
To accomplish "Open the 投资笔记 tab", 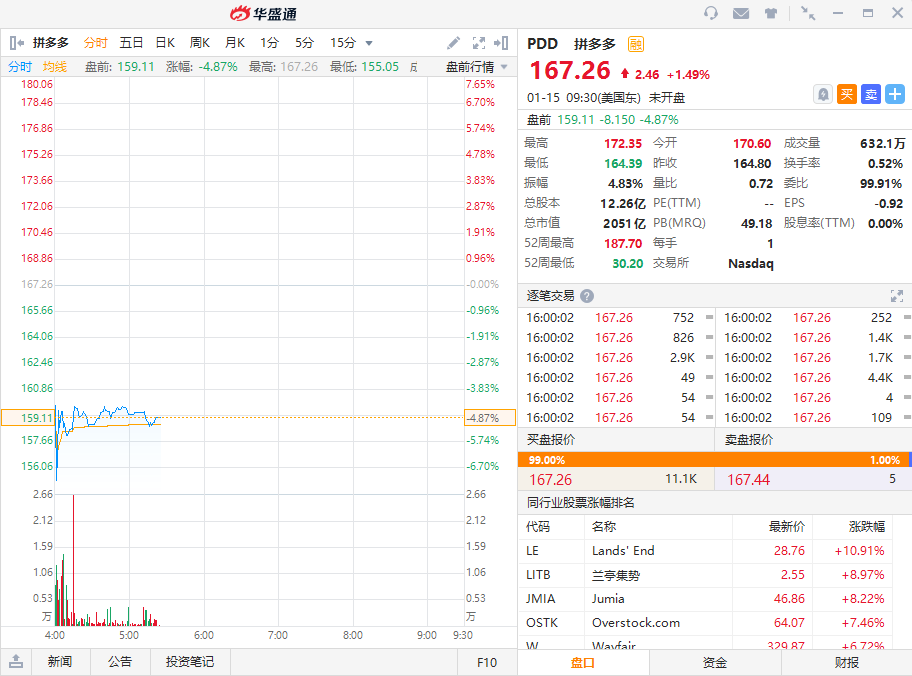I will (x=190, y=661).
